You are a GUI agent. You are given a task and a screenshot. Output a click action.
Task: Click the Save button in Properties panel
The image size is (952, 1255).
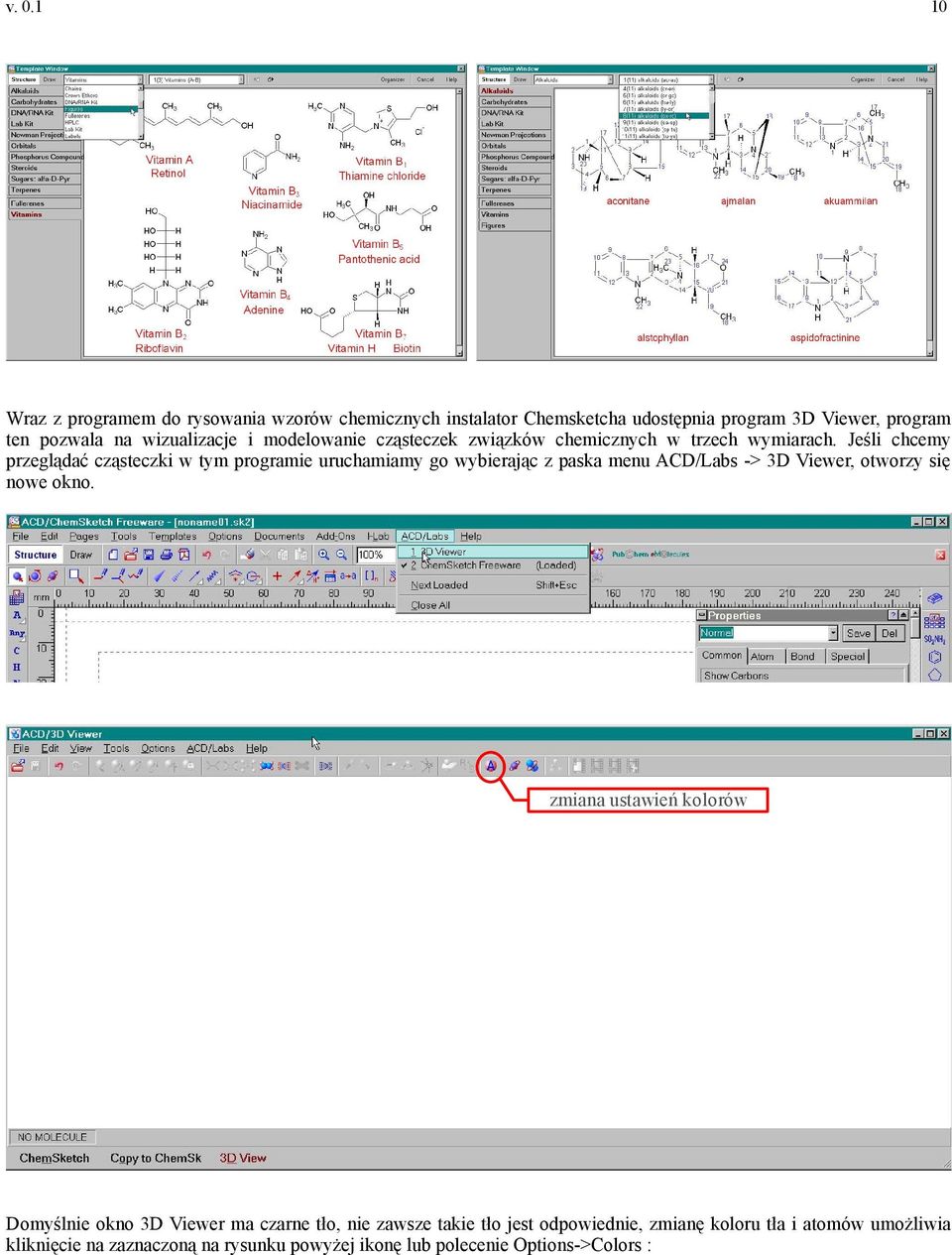pyautogui.click(x=859, y=633)
